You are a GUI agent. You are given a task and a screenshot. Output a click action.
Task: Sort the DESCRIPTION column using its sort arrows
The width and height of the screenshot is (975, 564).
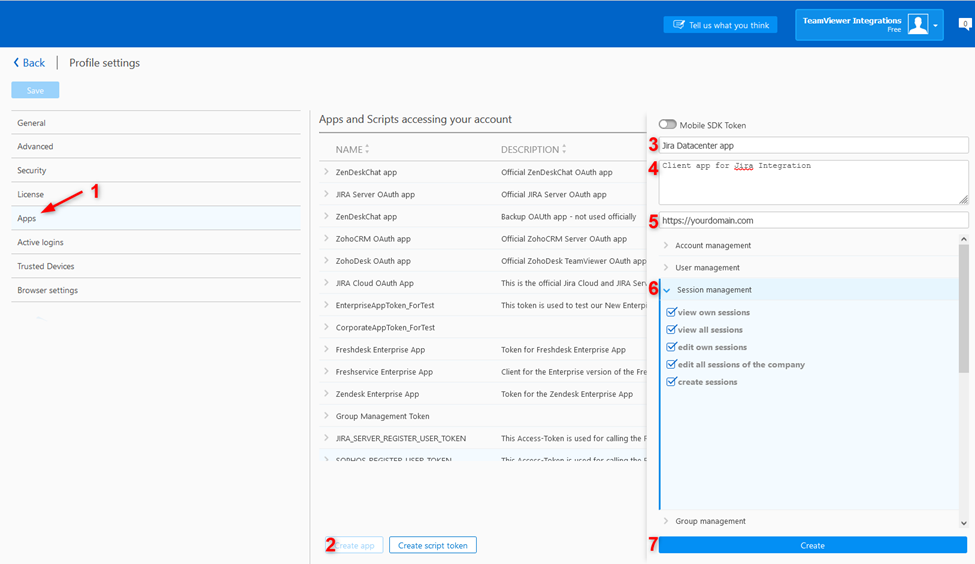[x=565, y=150]
